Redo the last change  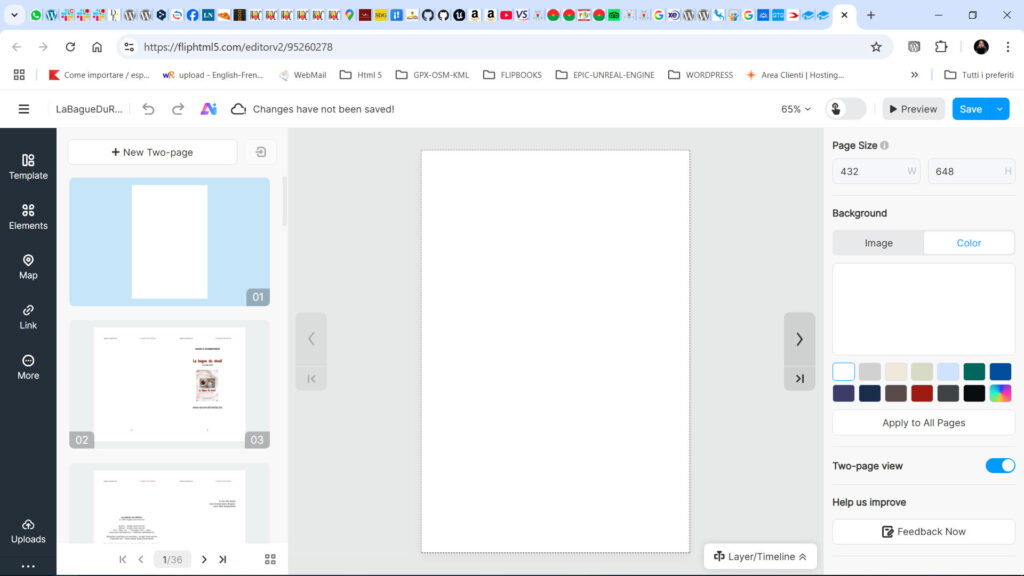point(178,109)
